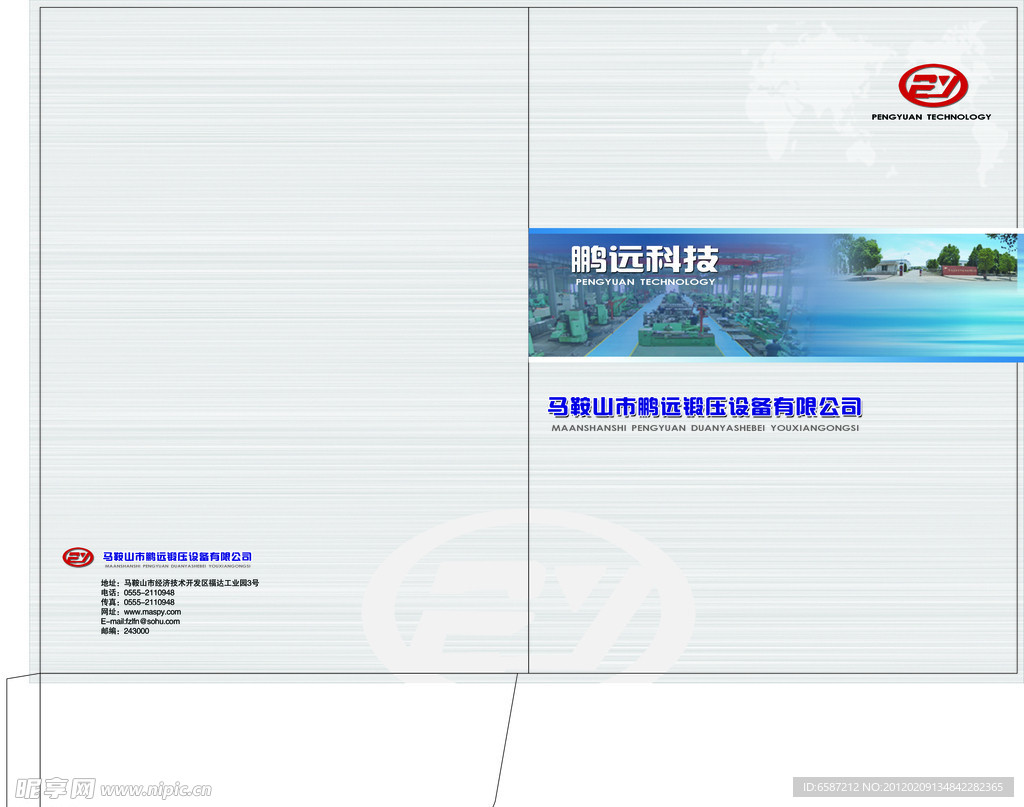The image size is (1024, 807).
Task: Click the phone line "电话：0555-2110948"
Action: click(138, 593)
